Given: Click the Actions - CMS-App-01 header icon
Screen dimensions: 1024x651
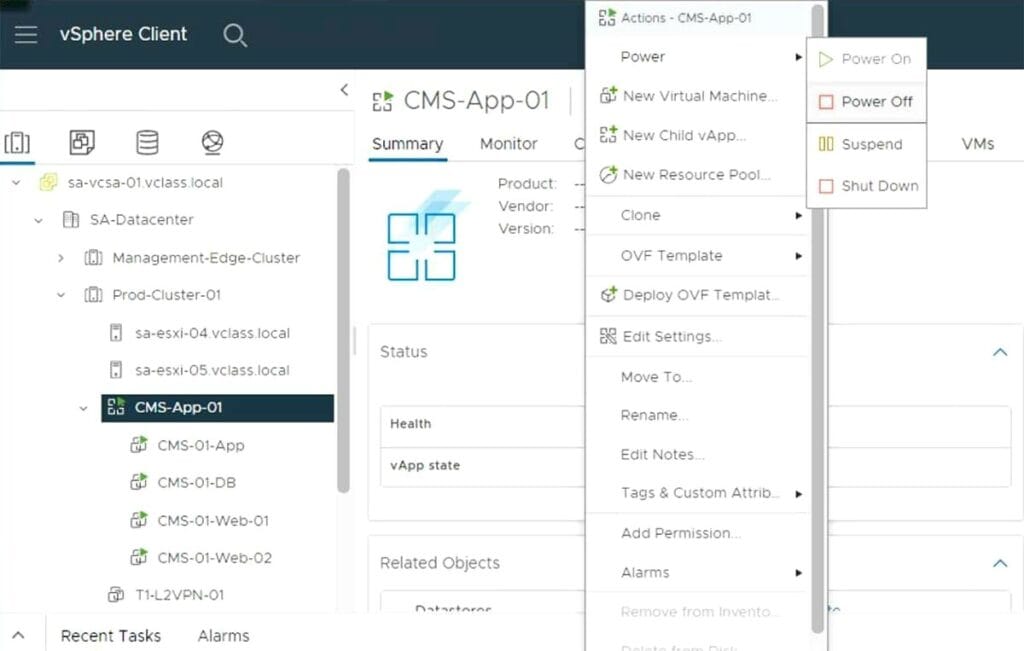Looking at the screenshot, I should [x=606, y=17].
